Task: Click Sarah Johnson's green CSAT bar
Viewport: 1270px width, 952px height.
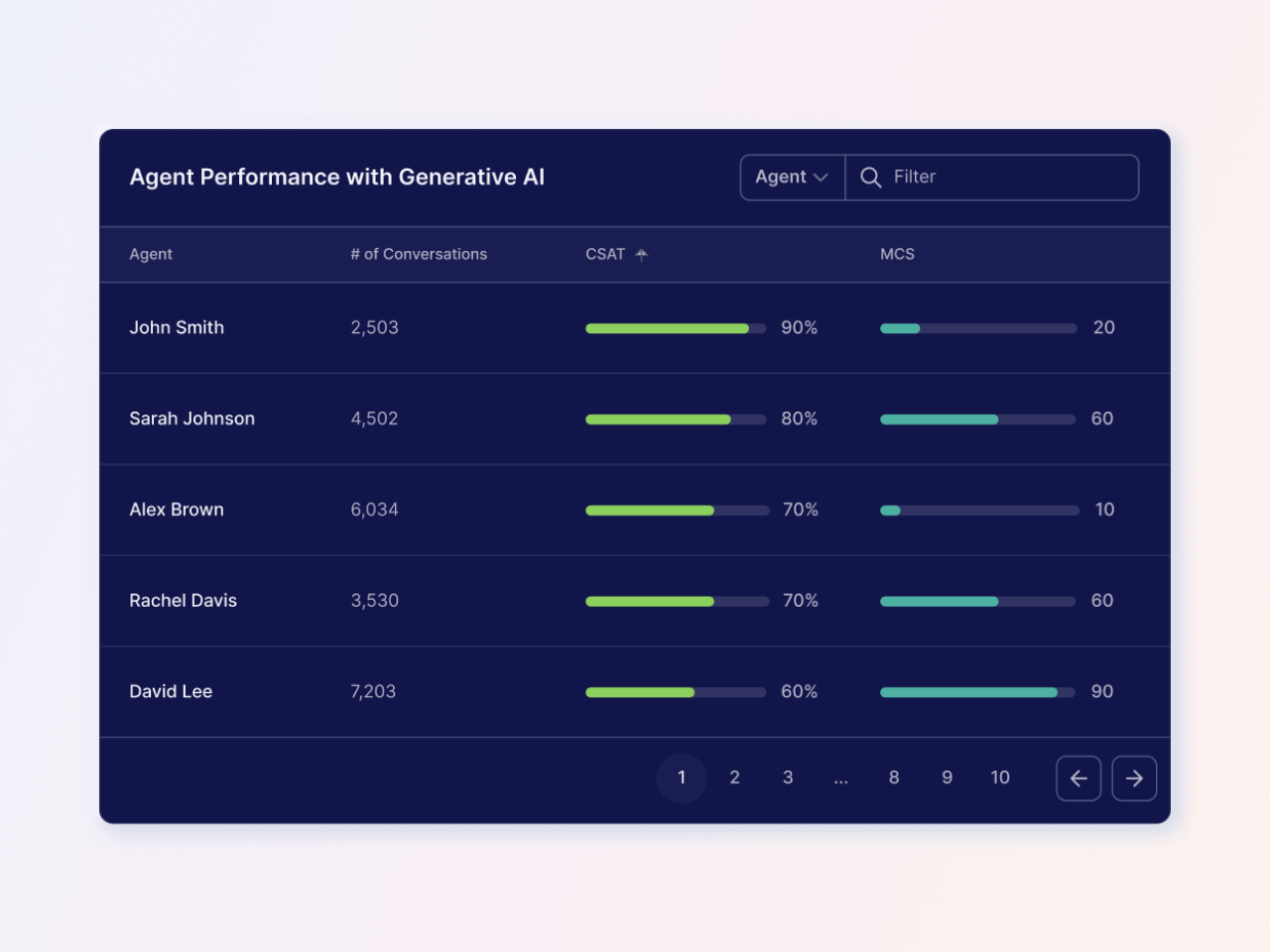Action: point(658,419)
